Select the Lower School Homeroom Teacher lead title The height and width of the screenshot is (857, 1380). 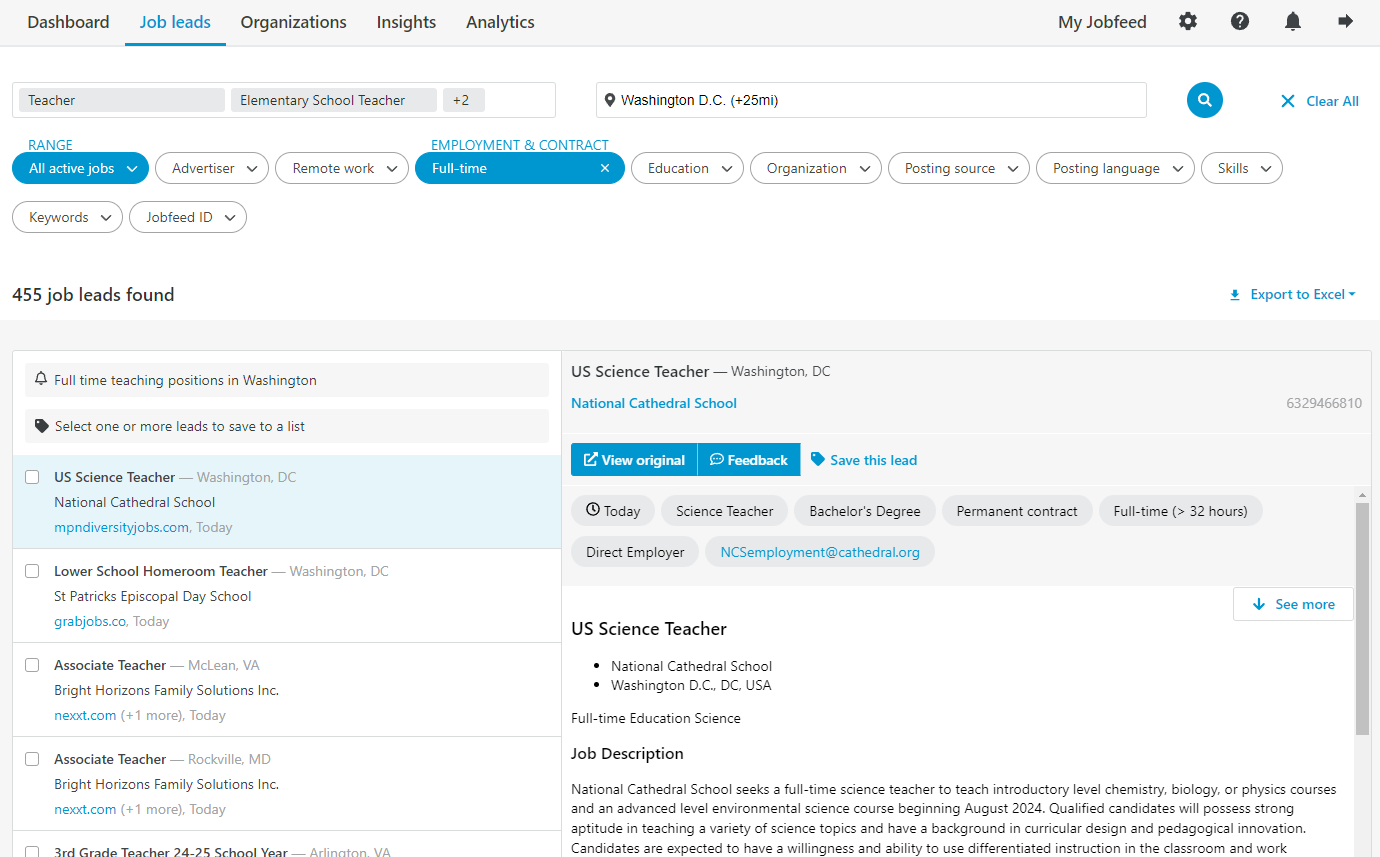161,571
